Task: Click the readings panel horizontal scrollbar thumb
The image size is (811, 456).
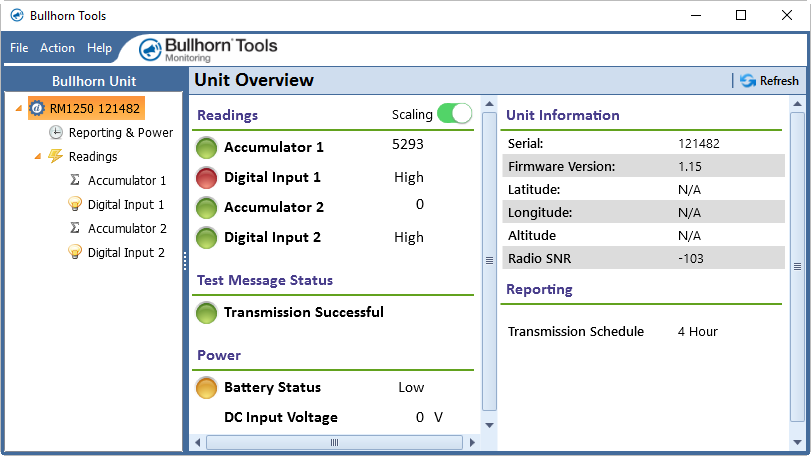Action: click(x=333, y=442)
